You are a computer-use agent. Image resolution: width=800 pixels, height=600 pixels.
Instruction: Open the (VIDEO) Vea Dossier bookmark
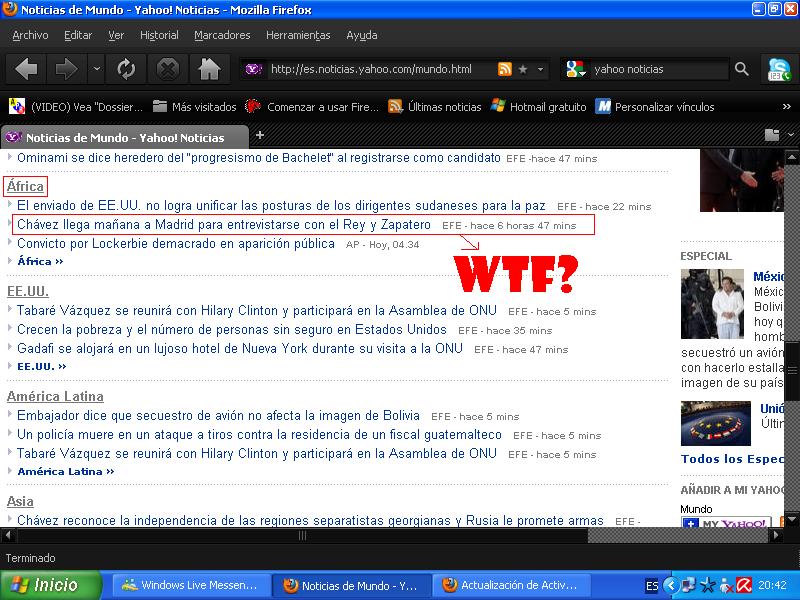(x=77, y=107)
